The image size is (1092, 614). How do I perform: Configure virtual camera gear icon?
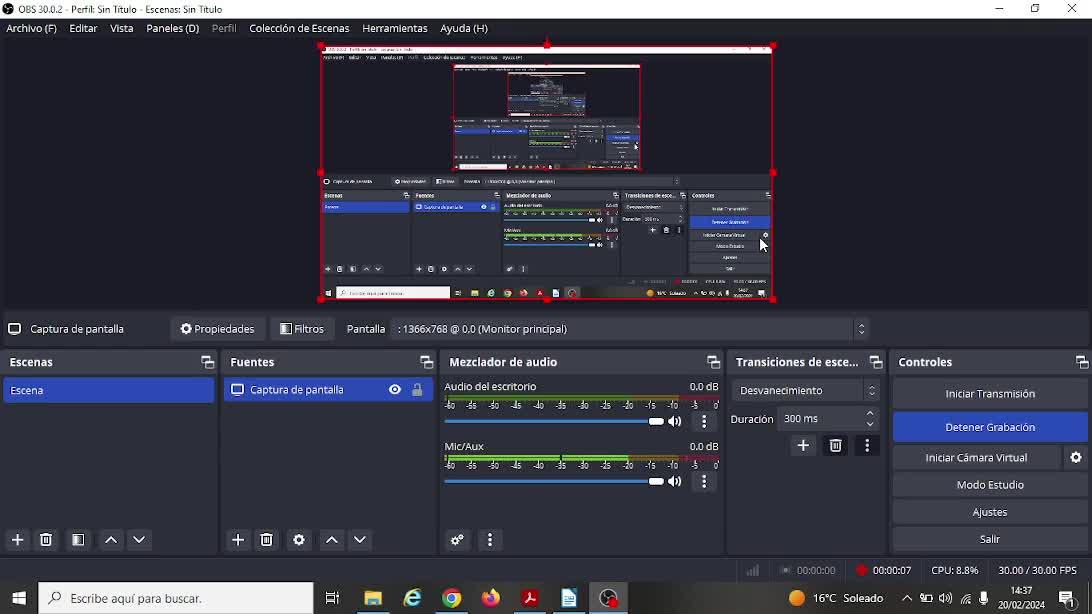(x=1076, y=457)
